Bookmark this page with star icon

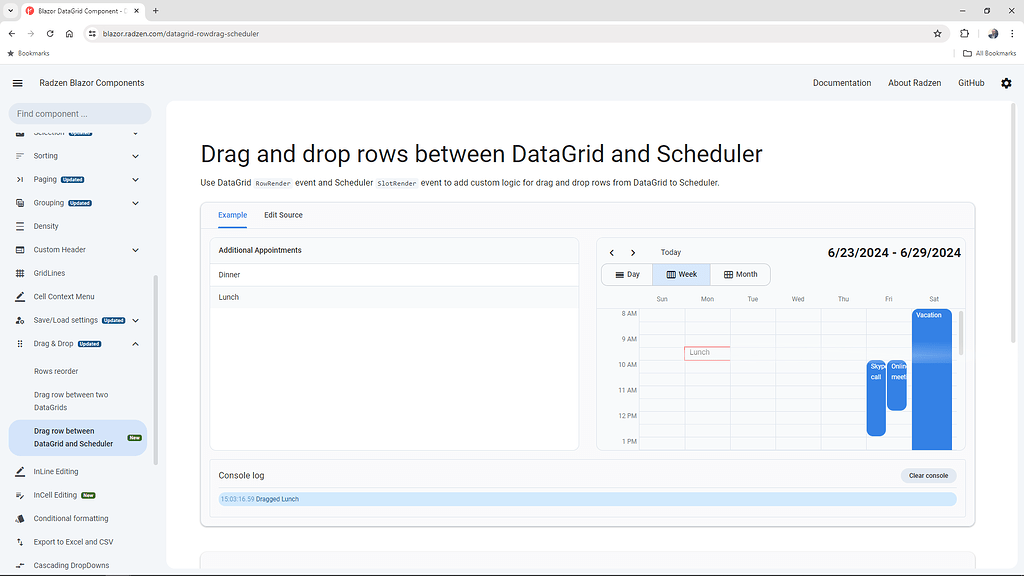click(937, 33)
